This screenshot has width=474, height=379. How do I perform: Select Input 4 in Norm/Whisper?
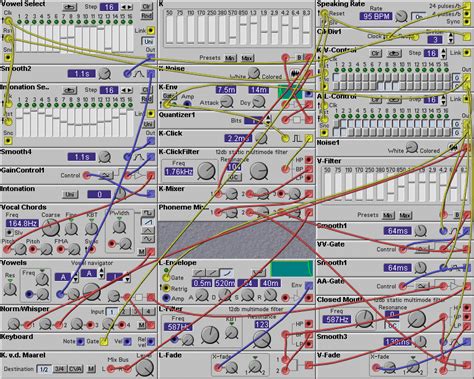[x=149, y=312]
